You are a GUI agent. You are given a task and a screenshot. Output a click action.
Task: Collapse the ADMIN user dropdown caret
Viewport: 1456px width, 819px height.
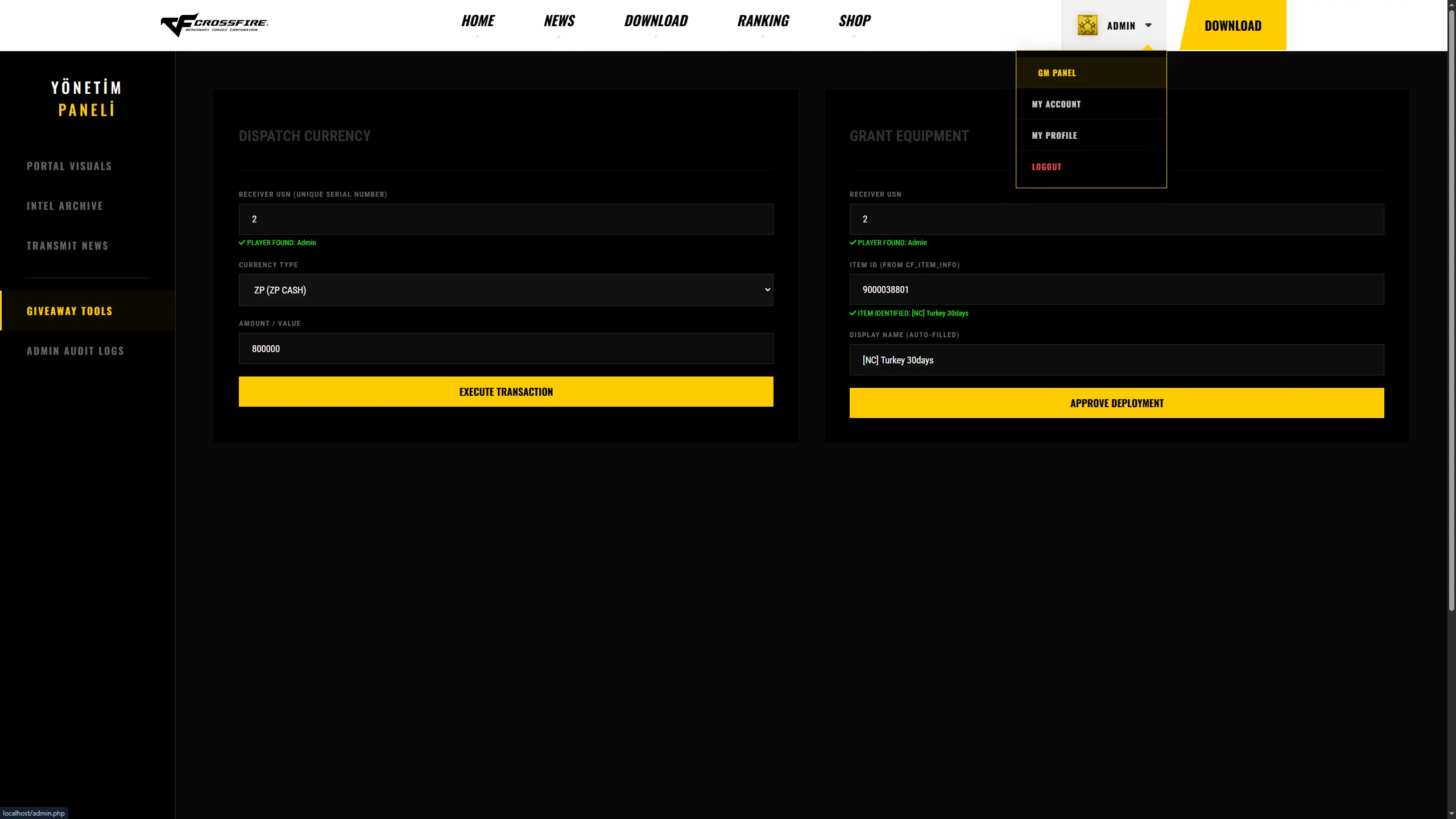click(x=1148, y=26)
